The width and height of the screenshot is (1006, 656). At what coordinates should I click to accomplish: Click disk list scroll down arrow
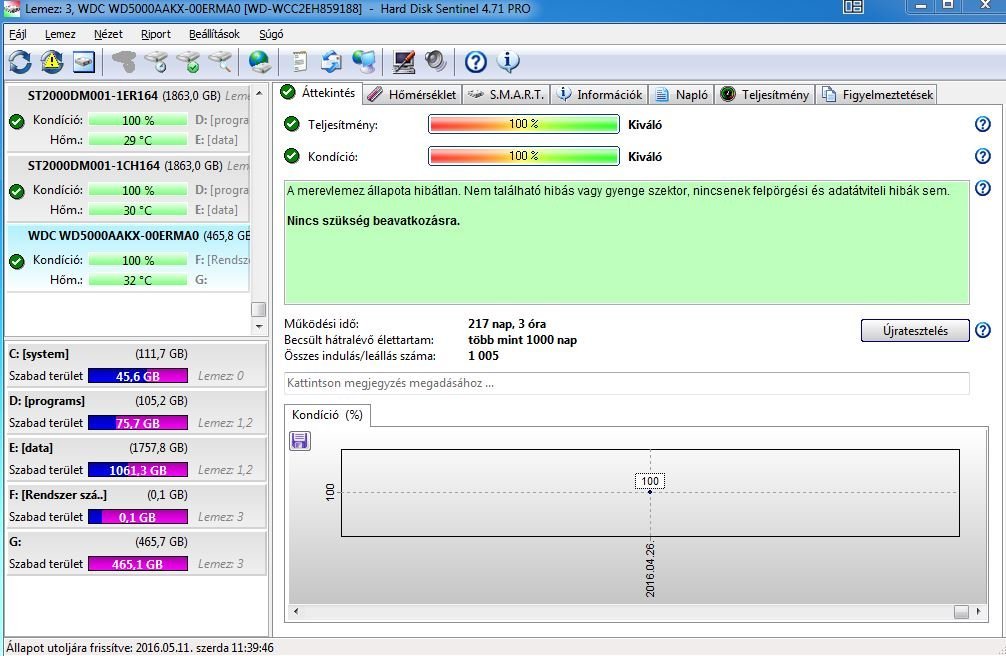259,326
